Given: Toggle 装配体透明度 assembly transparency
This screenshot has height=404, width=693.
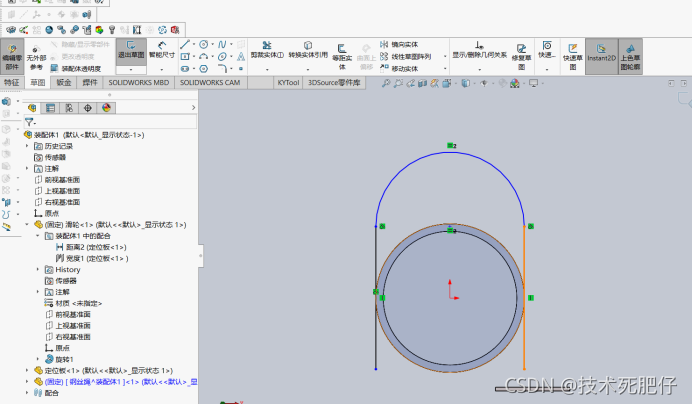Looking at the screenshot, I should pyautogui.click(x=76, y=69).
